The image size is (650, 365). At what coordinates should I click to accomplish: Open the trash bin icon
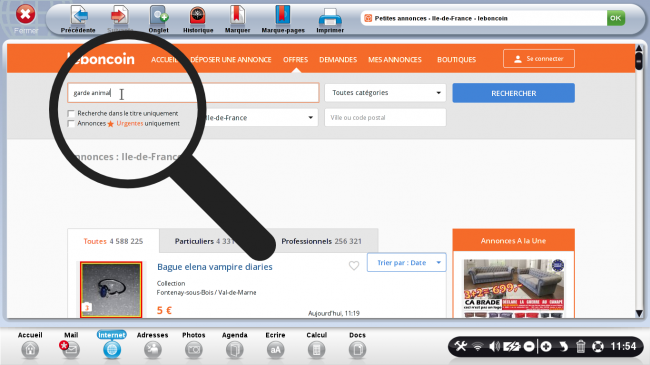coord(581,346)
